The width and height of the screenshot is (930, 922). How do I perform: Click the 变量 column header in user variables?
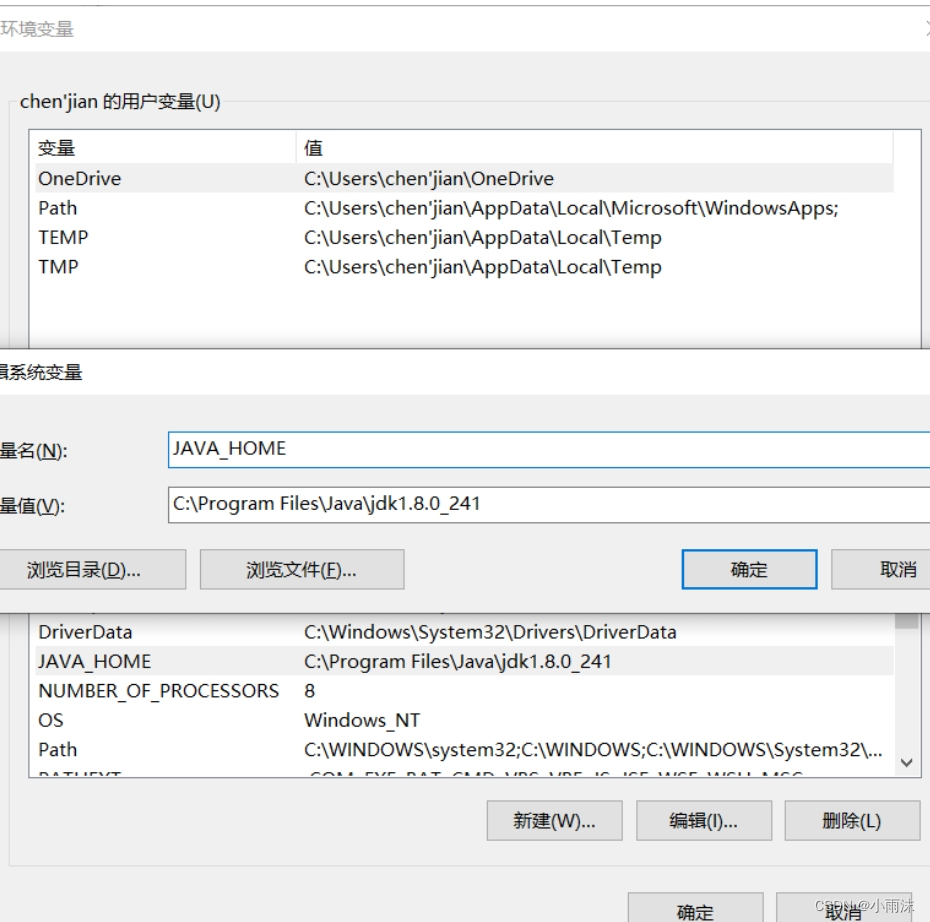coord(165,148)
